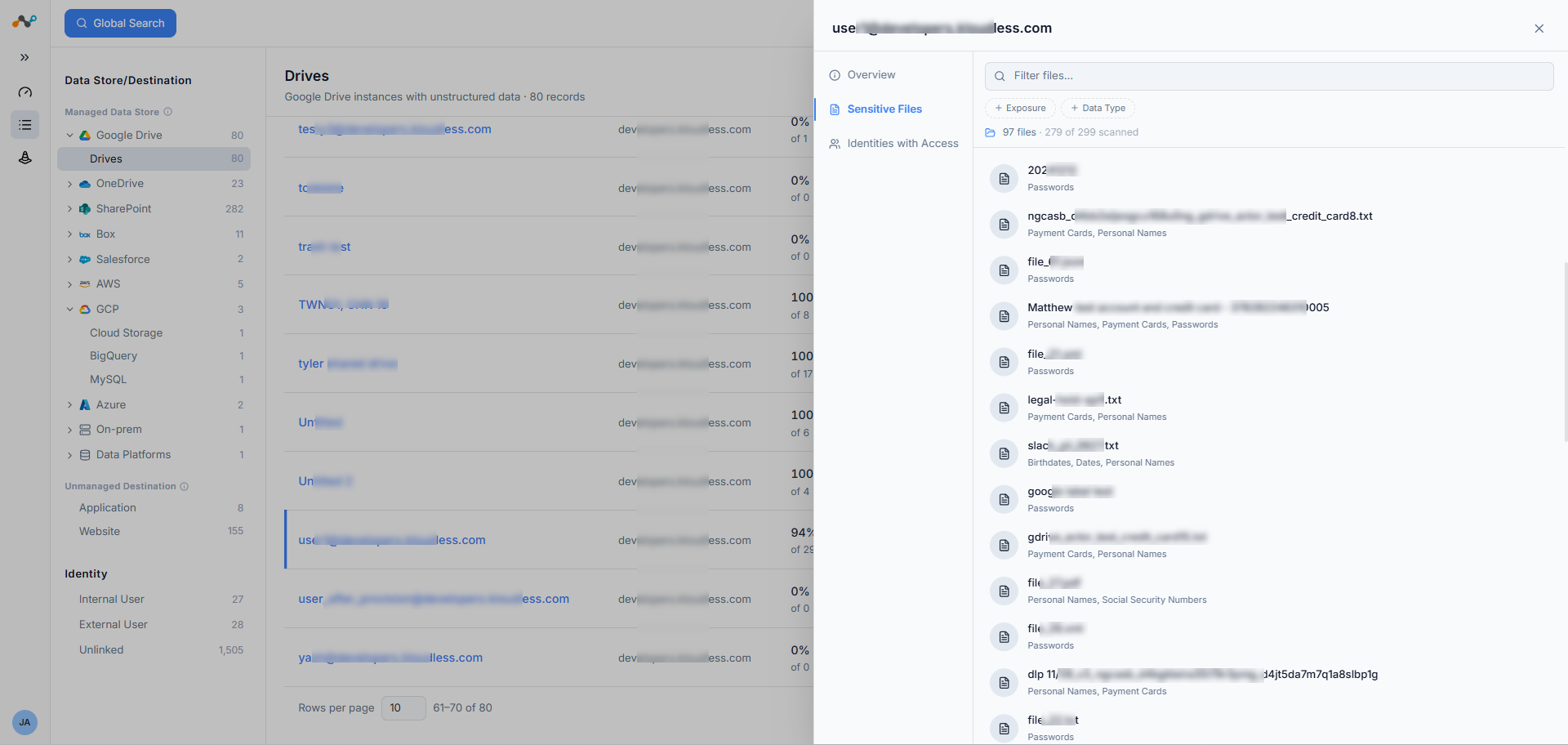Open the dlp 11/ file row

[x=1270, y=682]
